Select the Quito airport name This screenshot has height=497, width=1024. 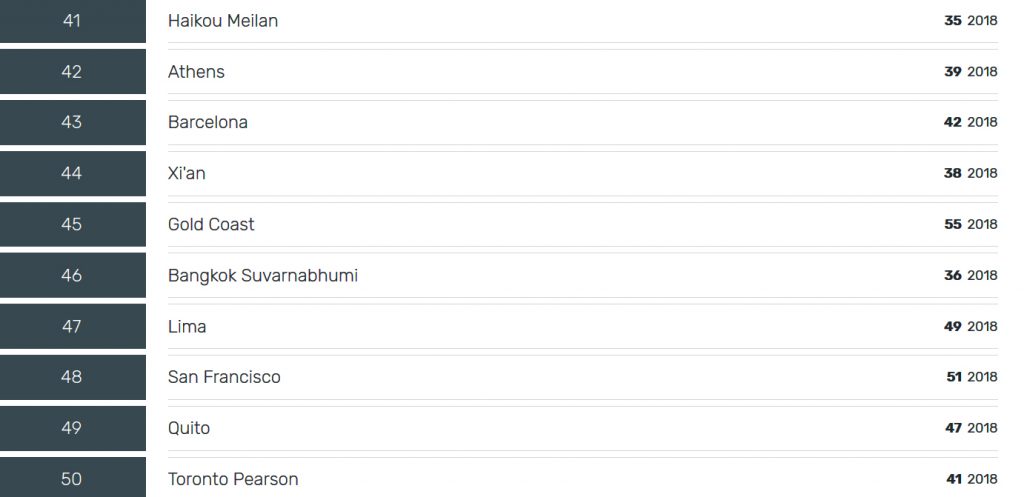189,429
